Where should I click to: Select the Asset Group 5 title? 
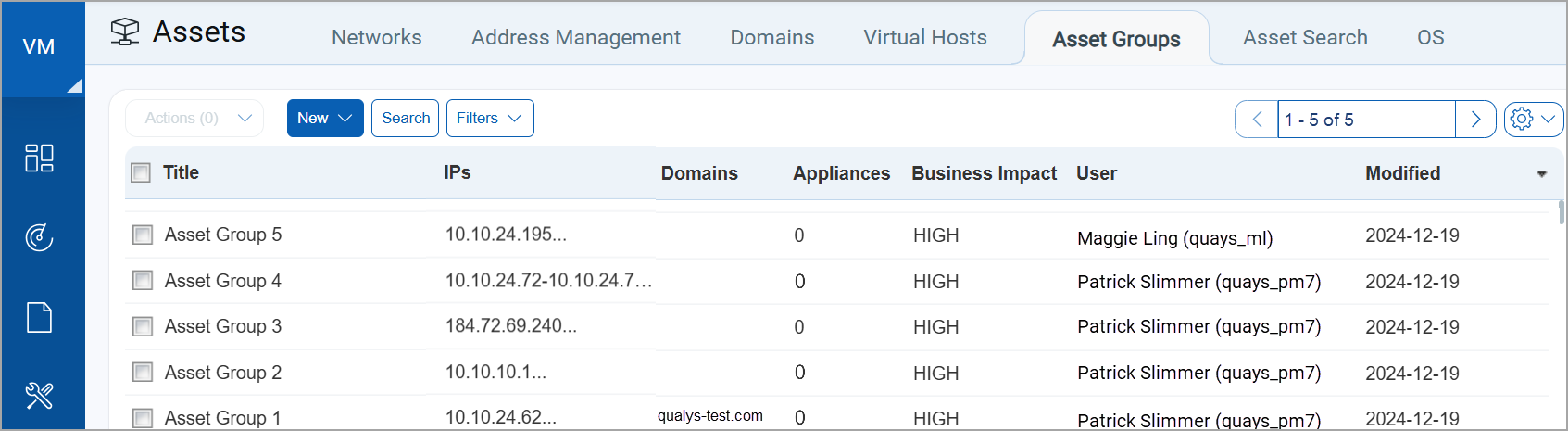(x=223, y=235)
